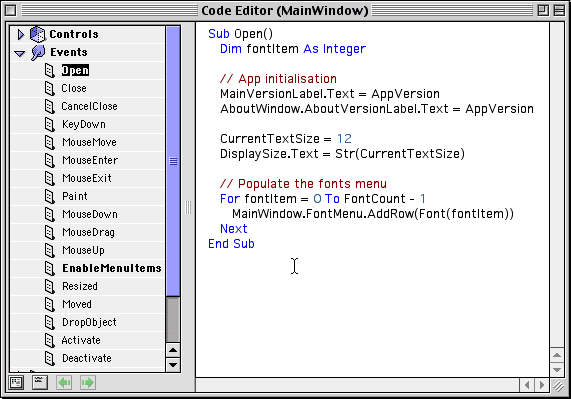Select the MouseDown event
The height and width of the screenshot is (399, 571).
pos(90,214)
